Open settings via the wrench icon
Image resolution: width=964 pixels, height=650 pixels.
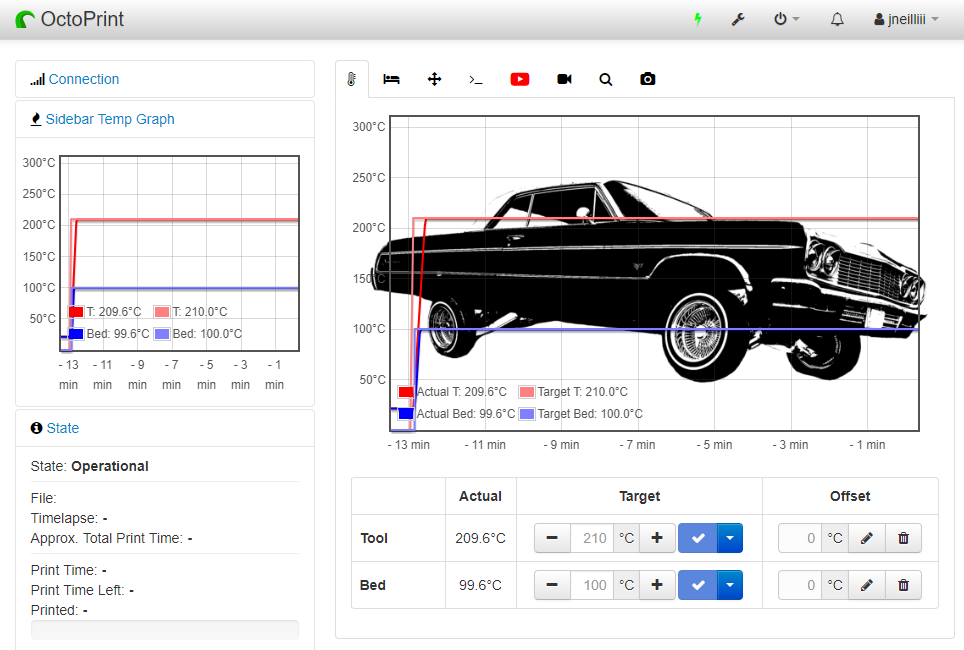tap(738, 19)
